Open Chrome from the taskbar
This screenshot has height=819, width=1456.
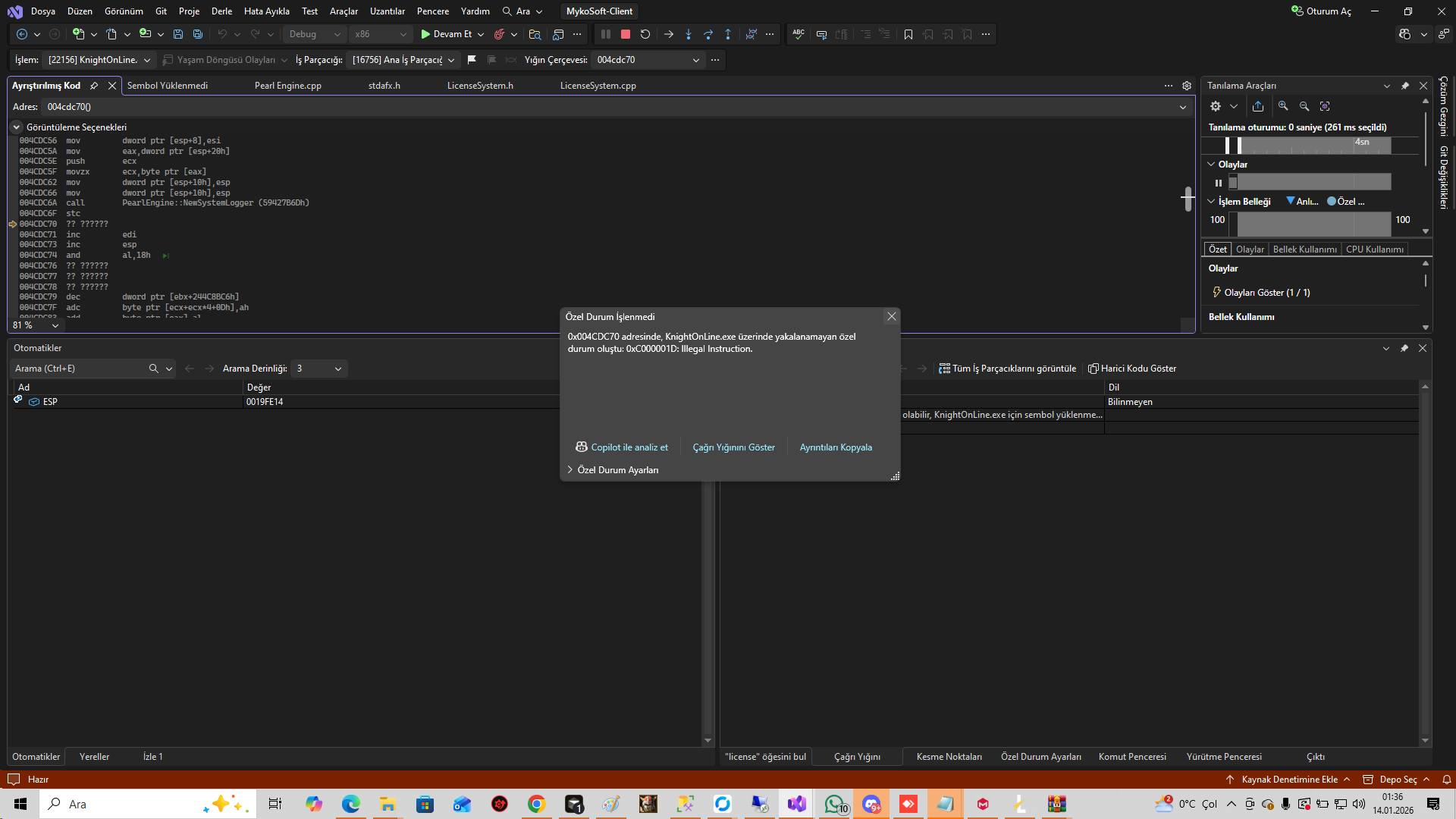(536, 804)
